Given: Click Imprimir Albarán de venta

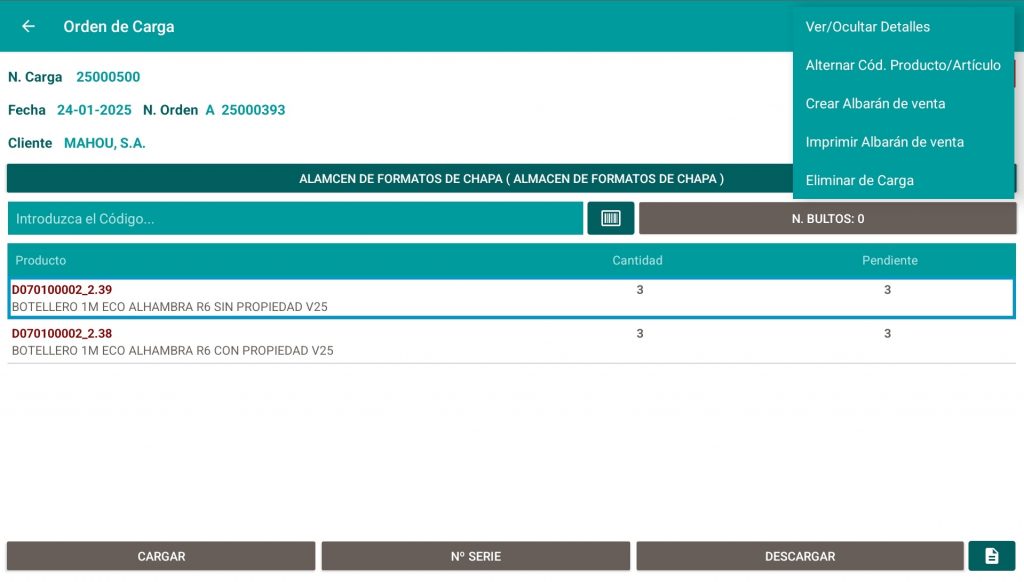Looking at the screenshot, I should [884, 142].
